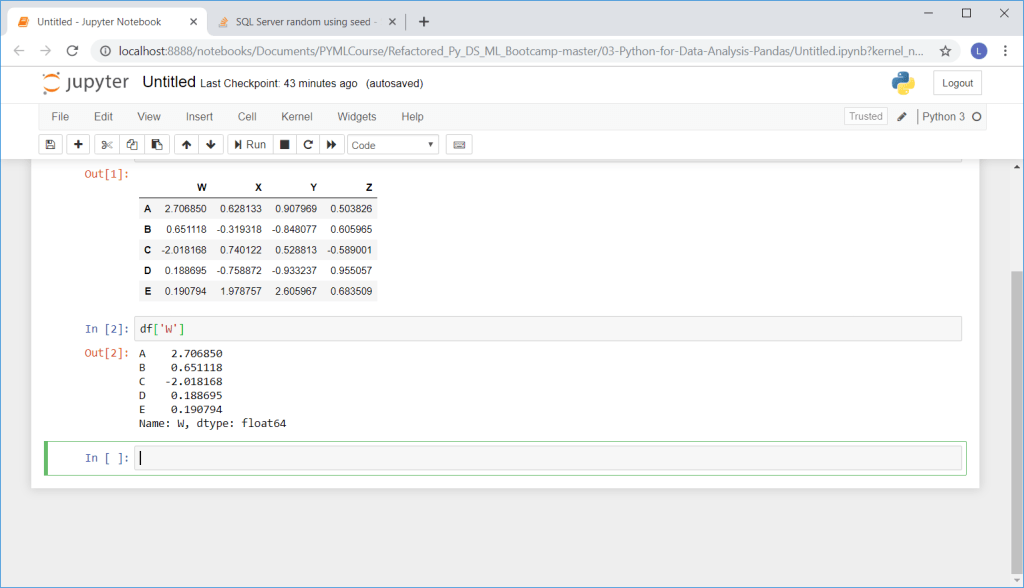Move selected cell down arrow

point(211,145)
